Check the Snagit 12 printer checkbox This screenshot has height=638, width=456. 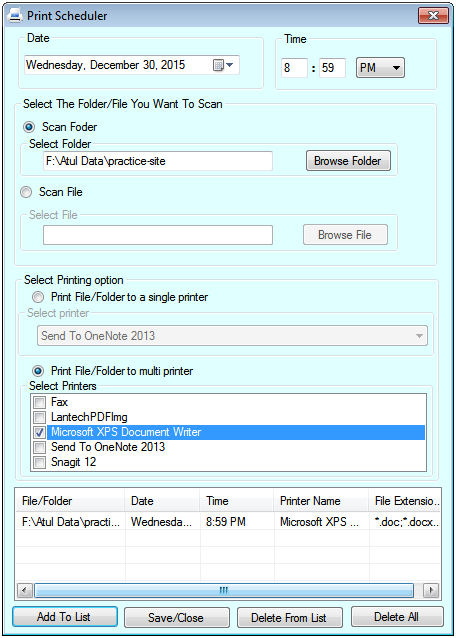coord(39,463)
